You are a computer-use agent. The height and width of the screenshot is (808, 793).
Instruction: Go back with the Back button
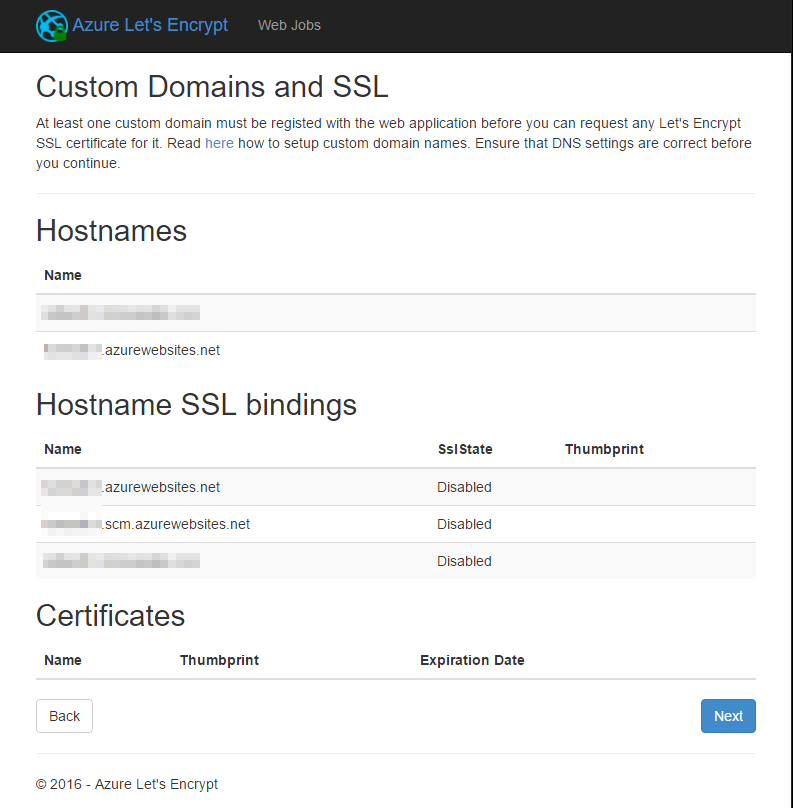click(x=64, y=716)
